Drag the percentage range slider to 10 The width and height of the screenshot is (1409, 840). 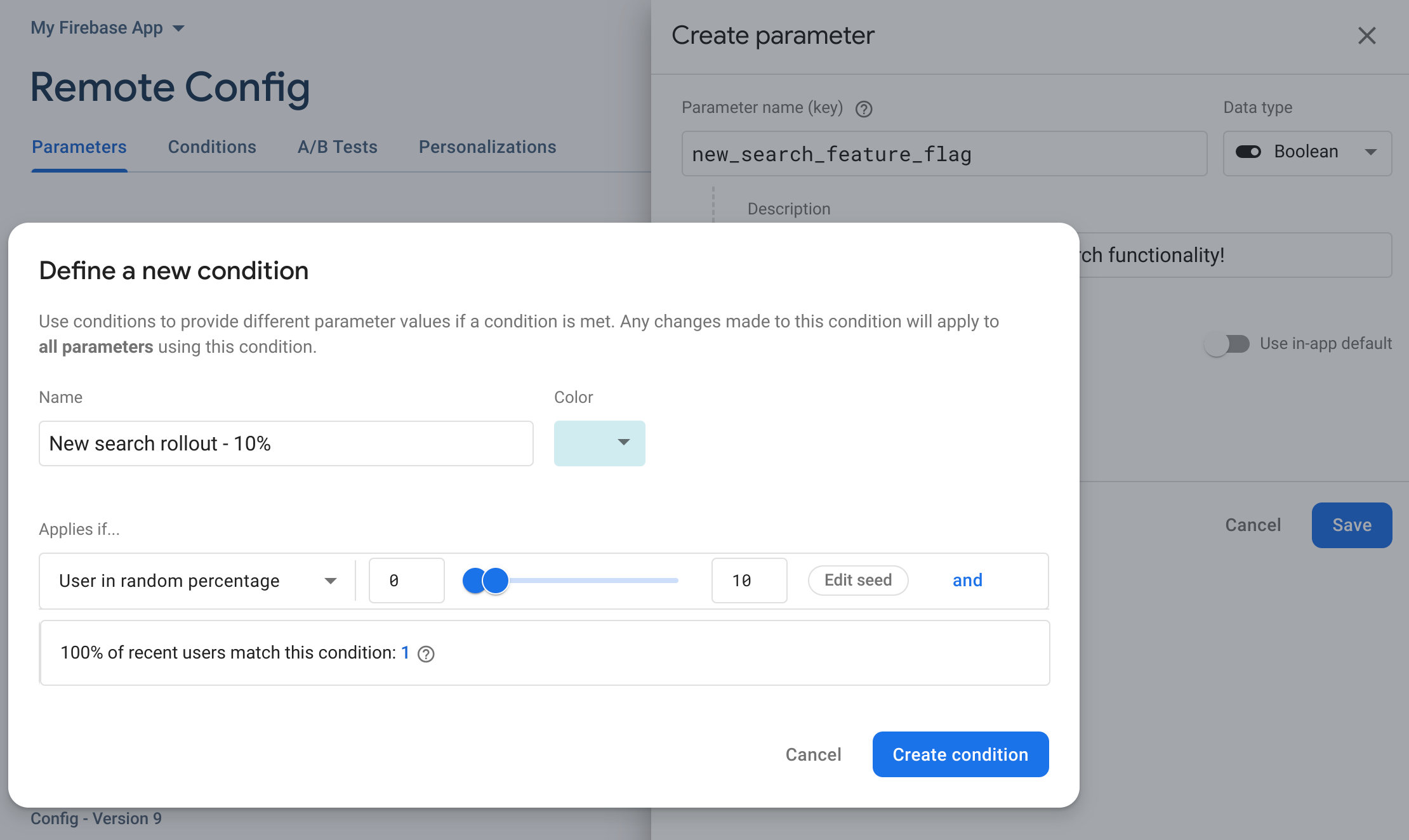(x=497, y=579)
